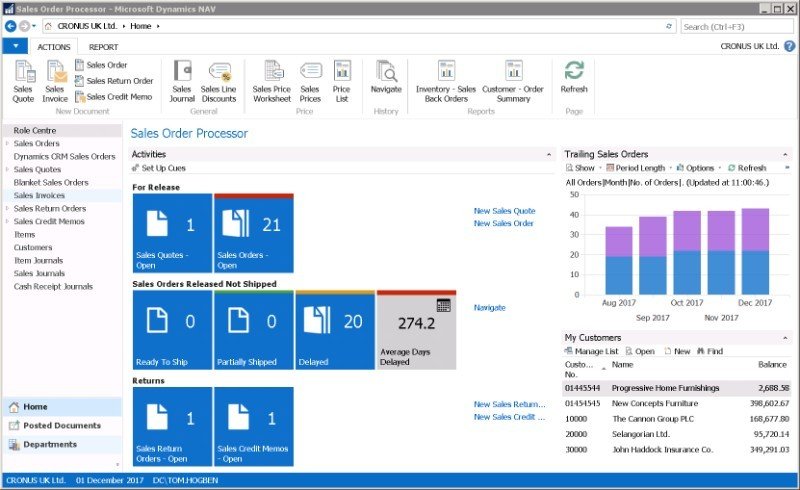Open the application menu dropdown

(15, 46)
